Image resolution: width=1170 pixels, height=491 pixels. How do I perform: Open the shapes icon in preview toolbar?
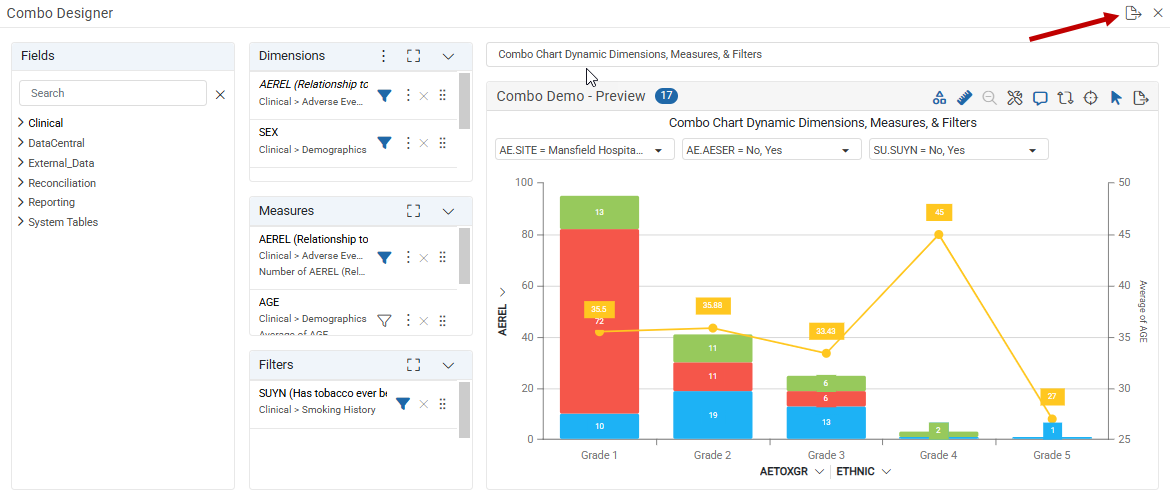coord(939,97)
